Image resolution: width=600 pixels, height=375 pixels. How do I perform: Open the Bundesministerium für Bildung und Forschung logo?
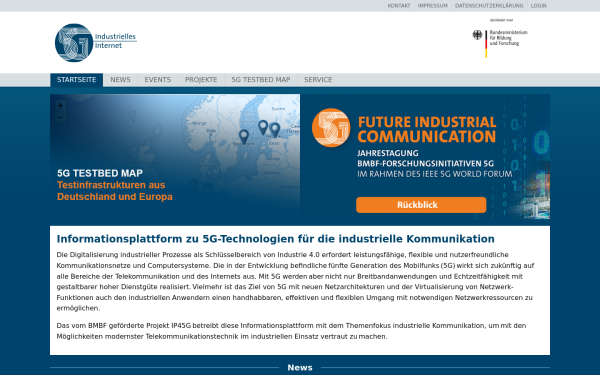pyautogui.click(x=500, y=38)
